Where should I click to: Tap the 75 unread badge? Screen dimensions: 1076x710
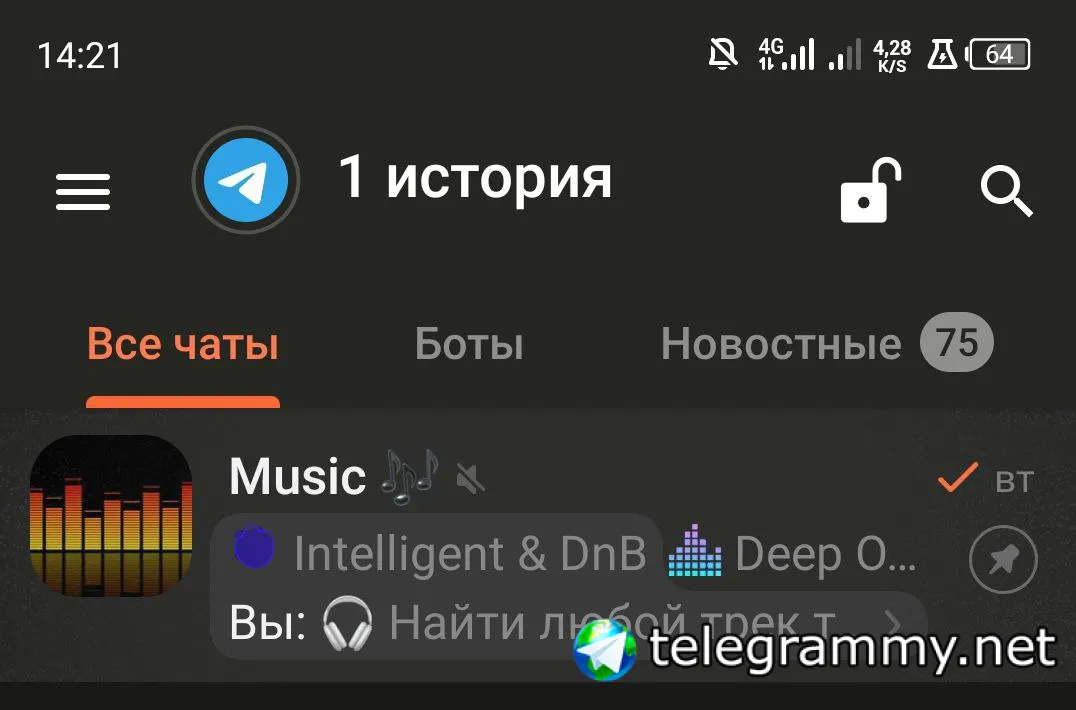pyautogui.click(x=957, y=342)
